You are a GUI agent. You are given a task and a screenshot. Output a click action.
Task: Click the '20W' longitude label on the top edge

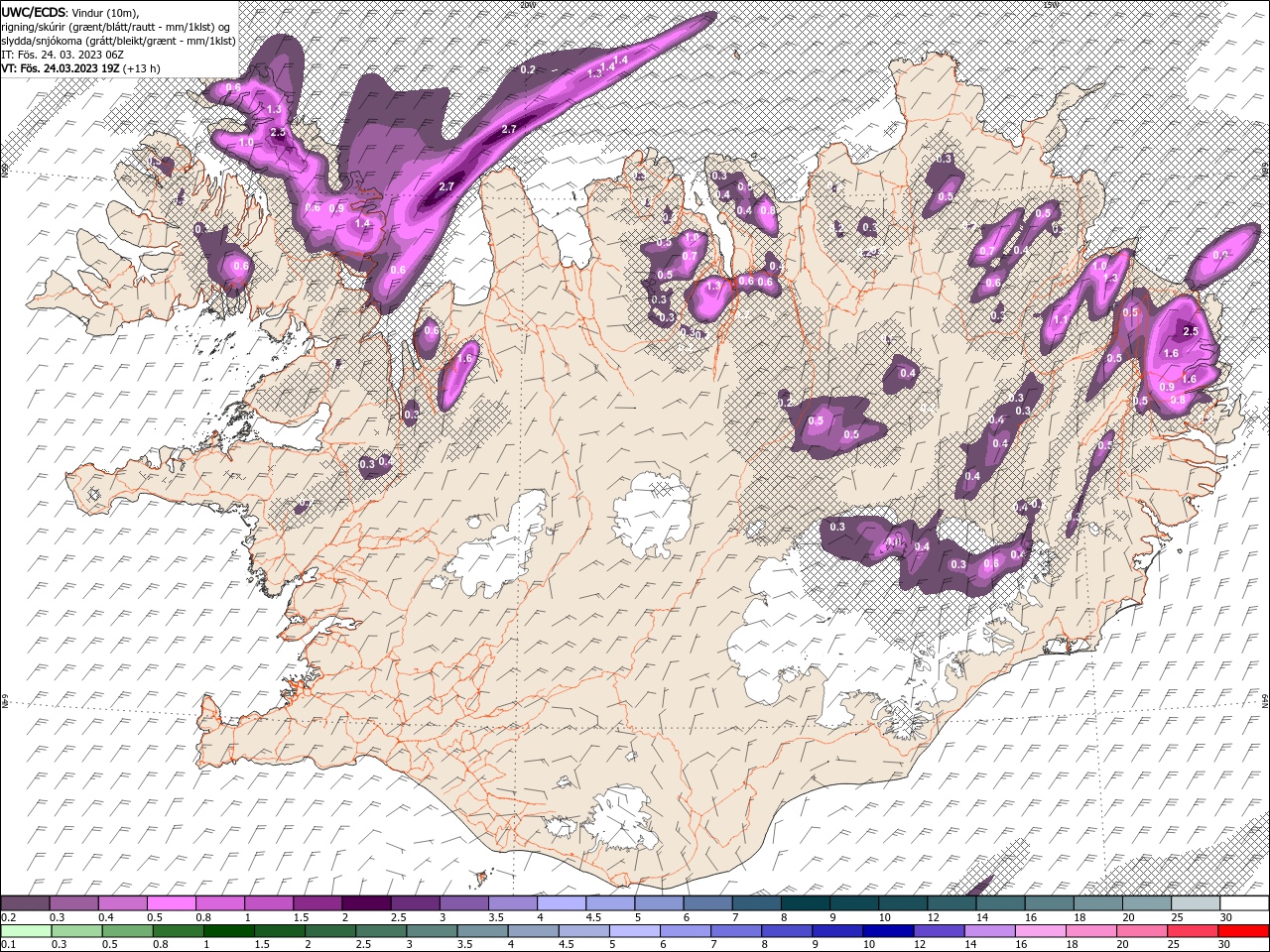[526, 4]
